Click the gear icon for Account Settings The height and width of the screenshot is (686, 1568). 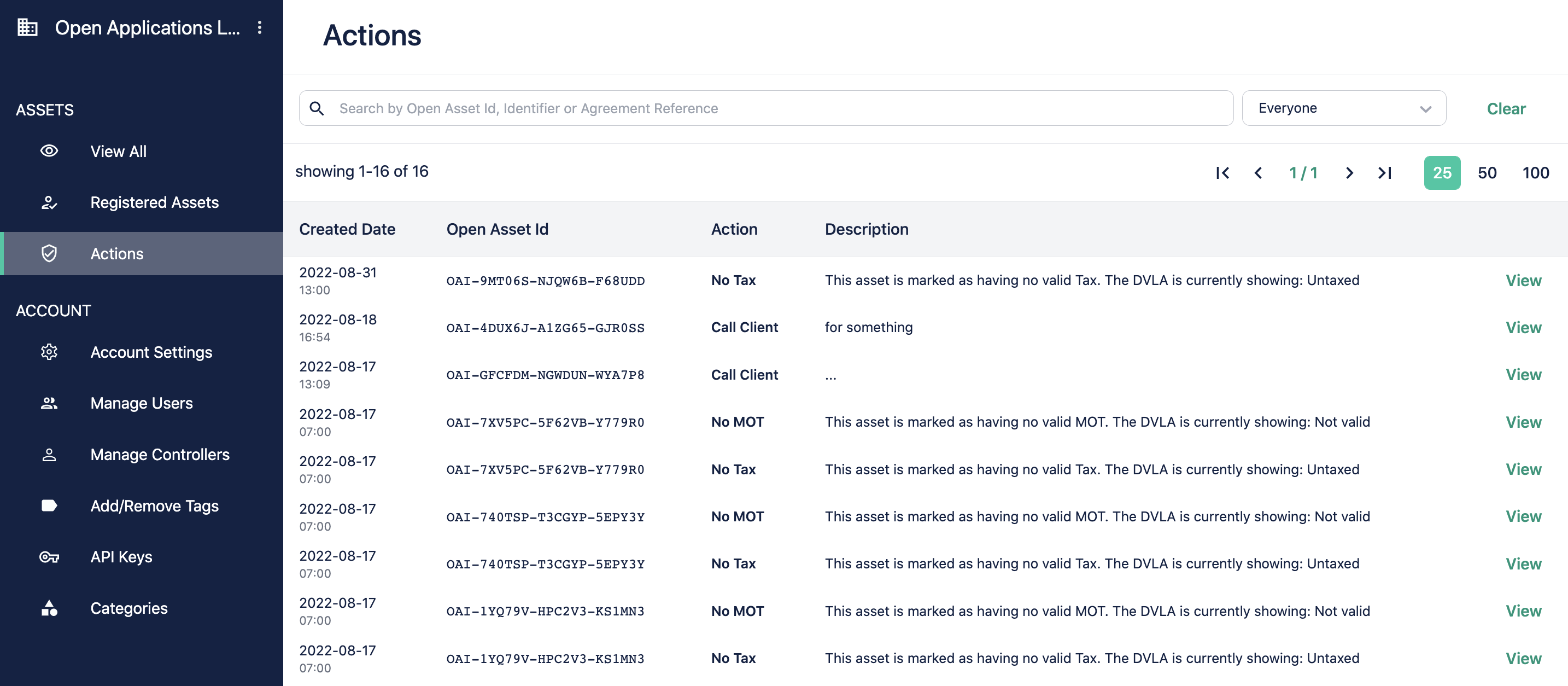pyautogui.click(x=49, y=352)
